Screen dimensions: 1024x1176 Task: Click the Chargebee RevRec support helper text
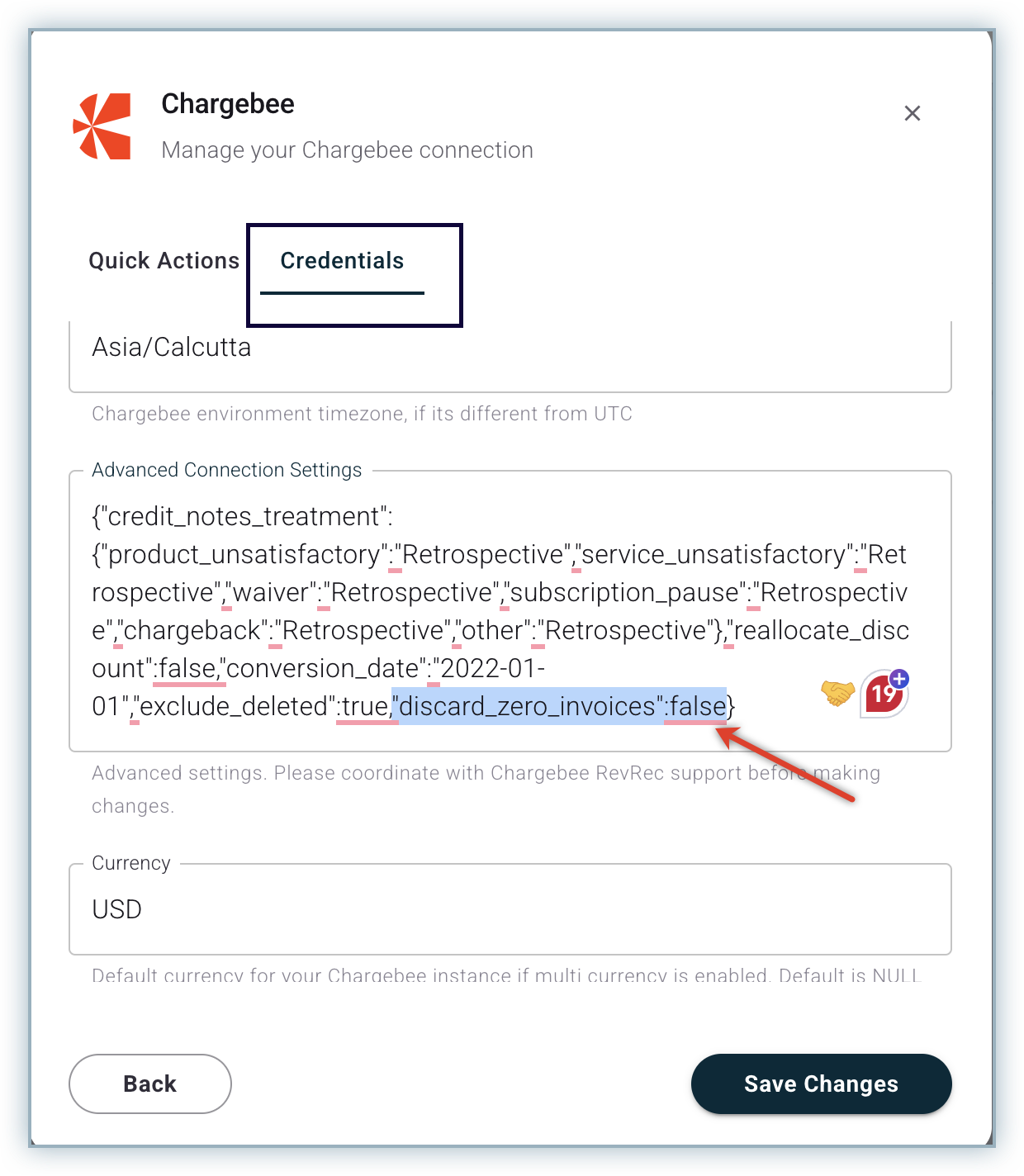point(486,789)
